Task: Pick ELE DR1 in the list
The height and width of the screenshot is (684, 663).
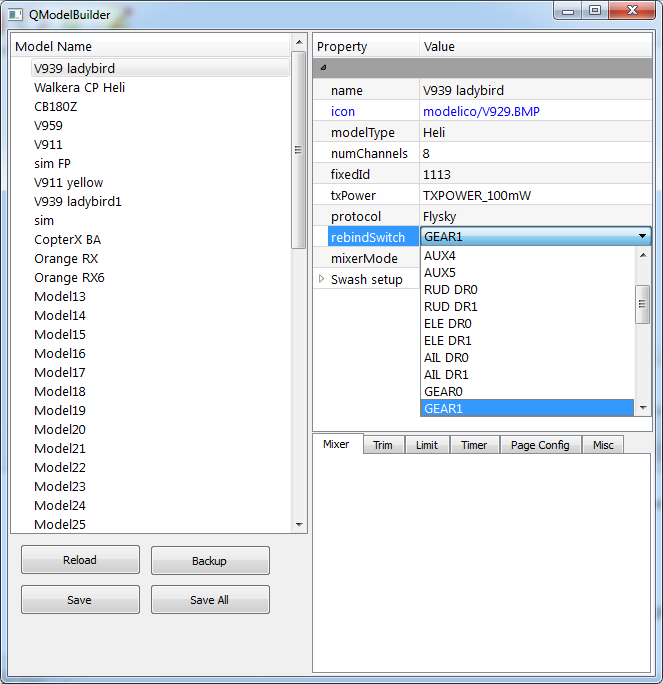Action: coord(527,341)
